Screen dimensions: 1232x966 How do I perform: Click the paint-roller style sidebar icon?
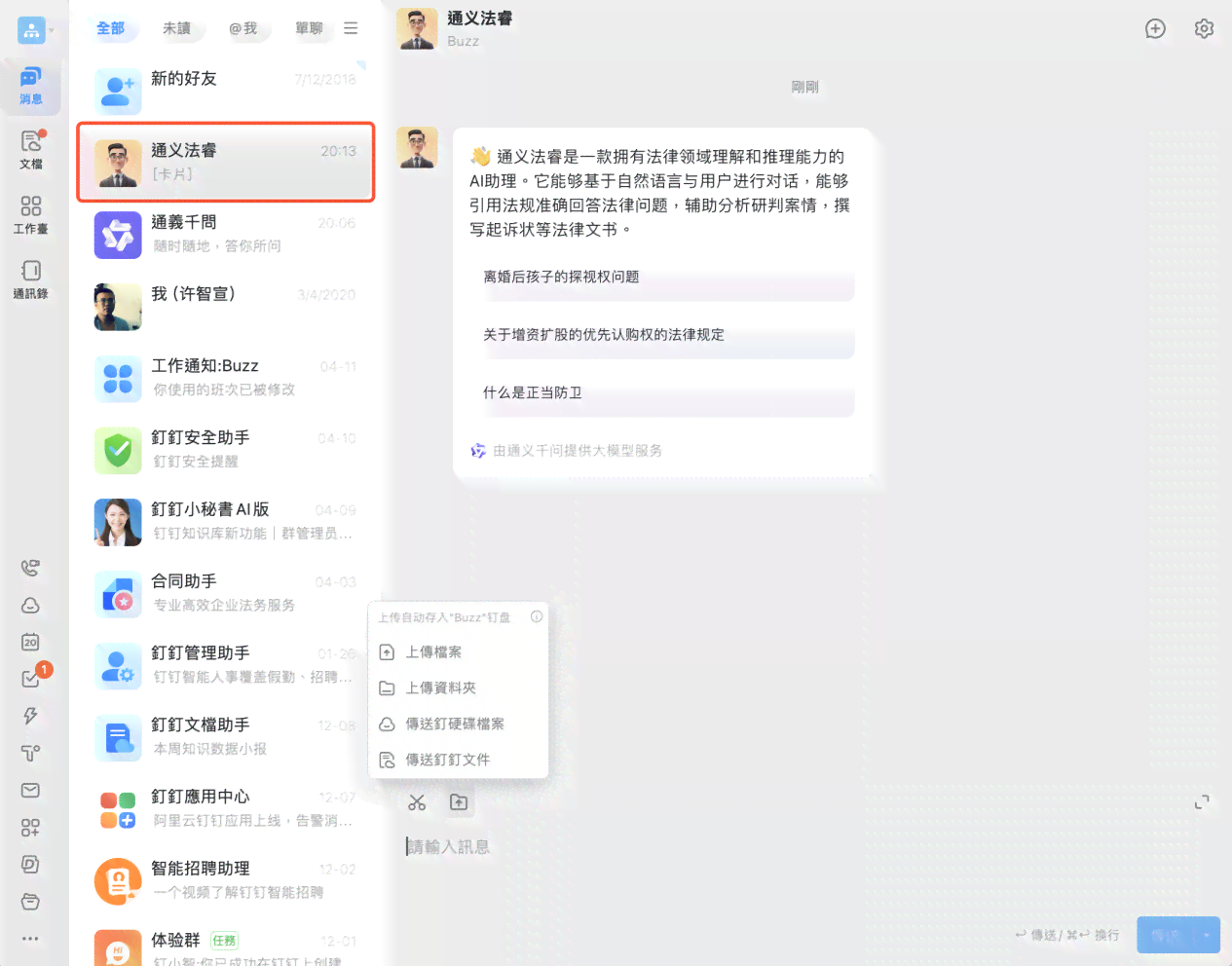[31, 753]
